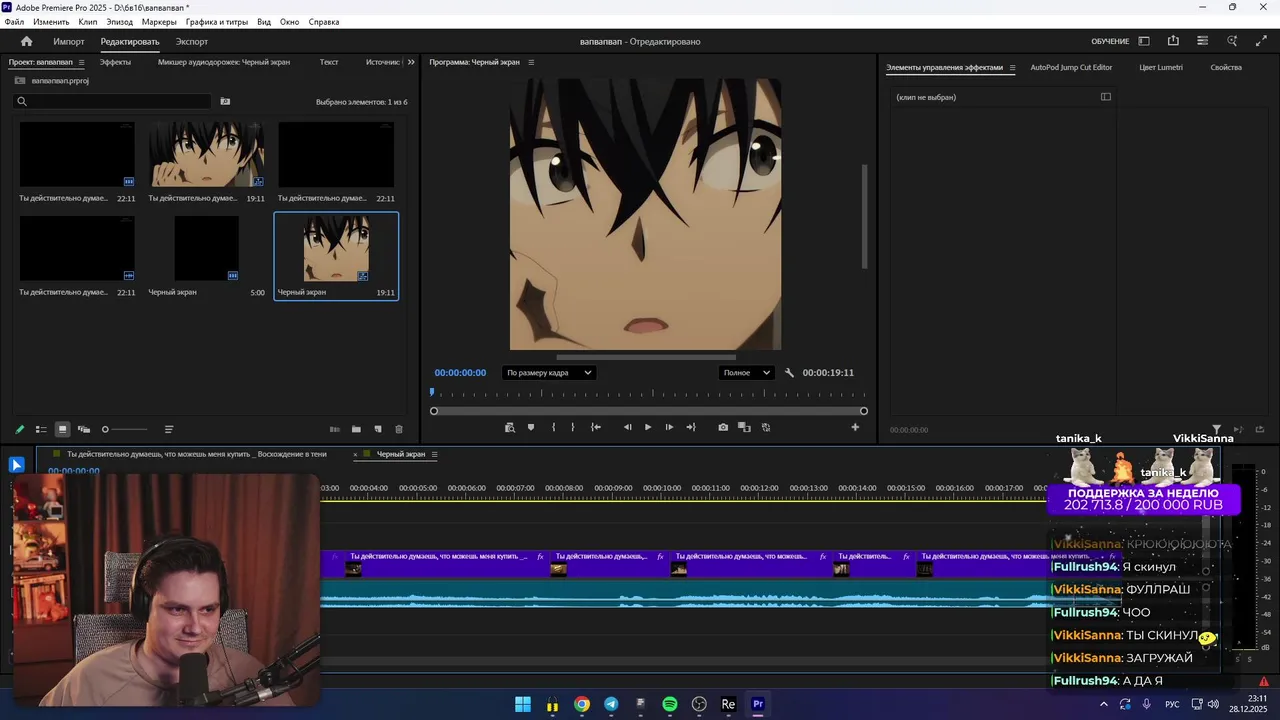Open the comparison view button
Viewport: 1280px width, 720px height.
pyautogui.click(x=744, y=427)
